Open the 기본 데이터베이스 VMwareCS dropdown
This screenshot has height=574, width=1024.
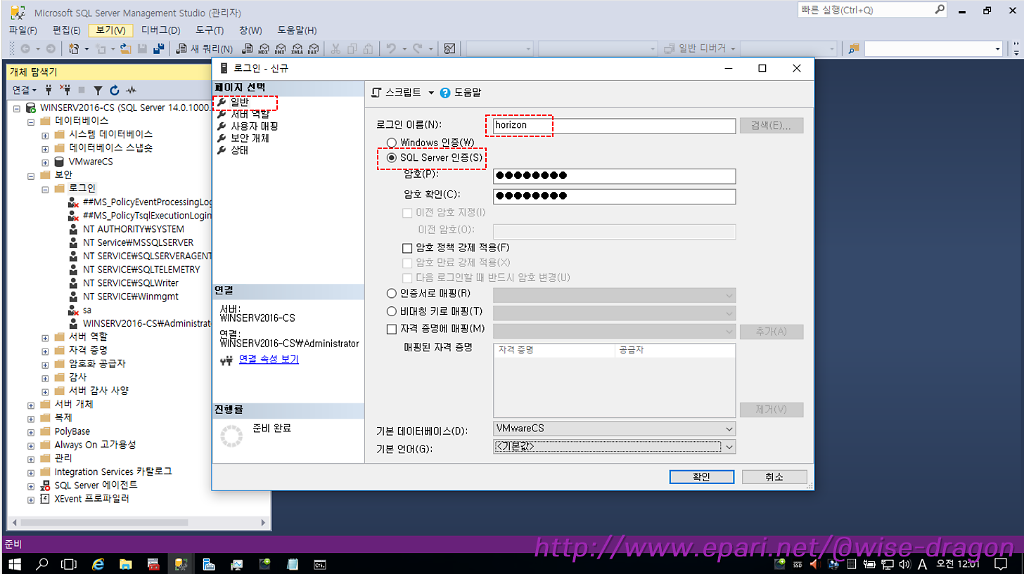click(x=614, y=428)
